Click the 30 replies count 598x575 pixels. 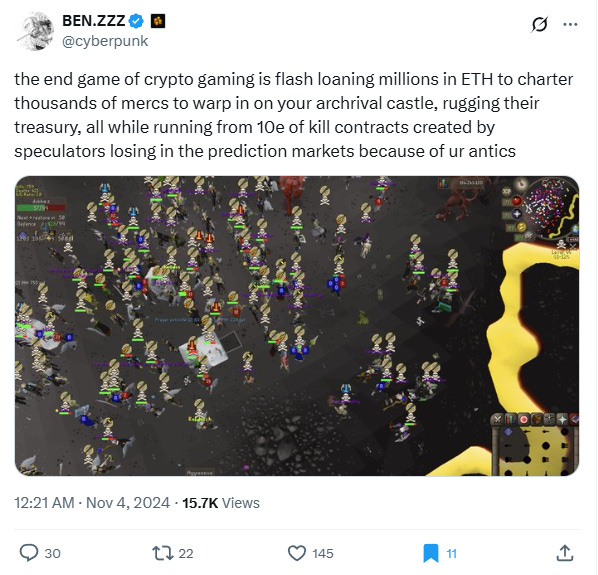coord(53,554)
